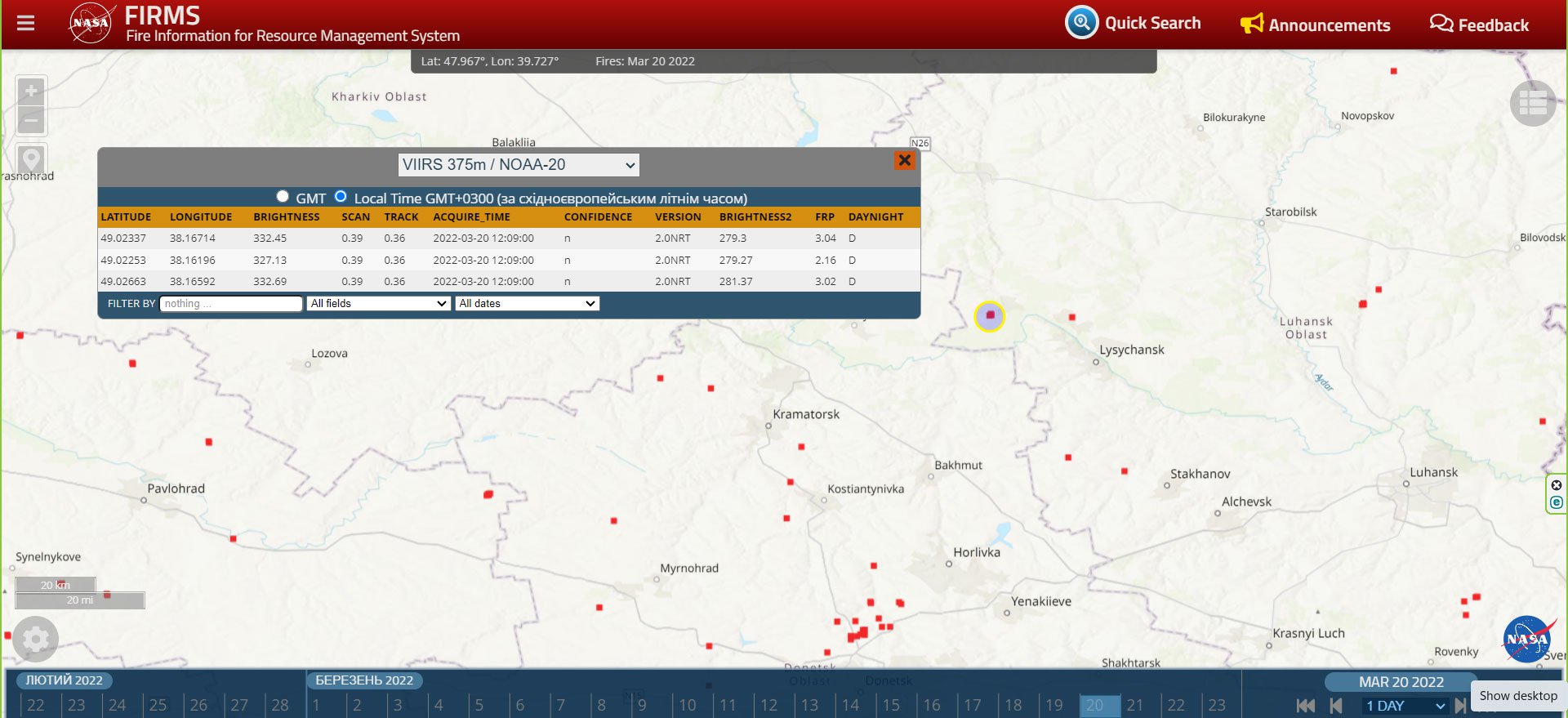
Task: Select day 15 on timeline
Action: click(x=891, y=705)
